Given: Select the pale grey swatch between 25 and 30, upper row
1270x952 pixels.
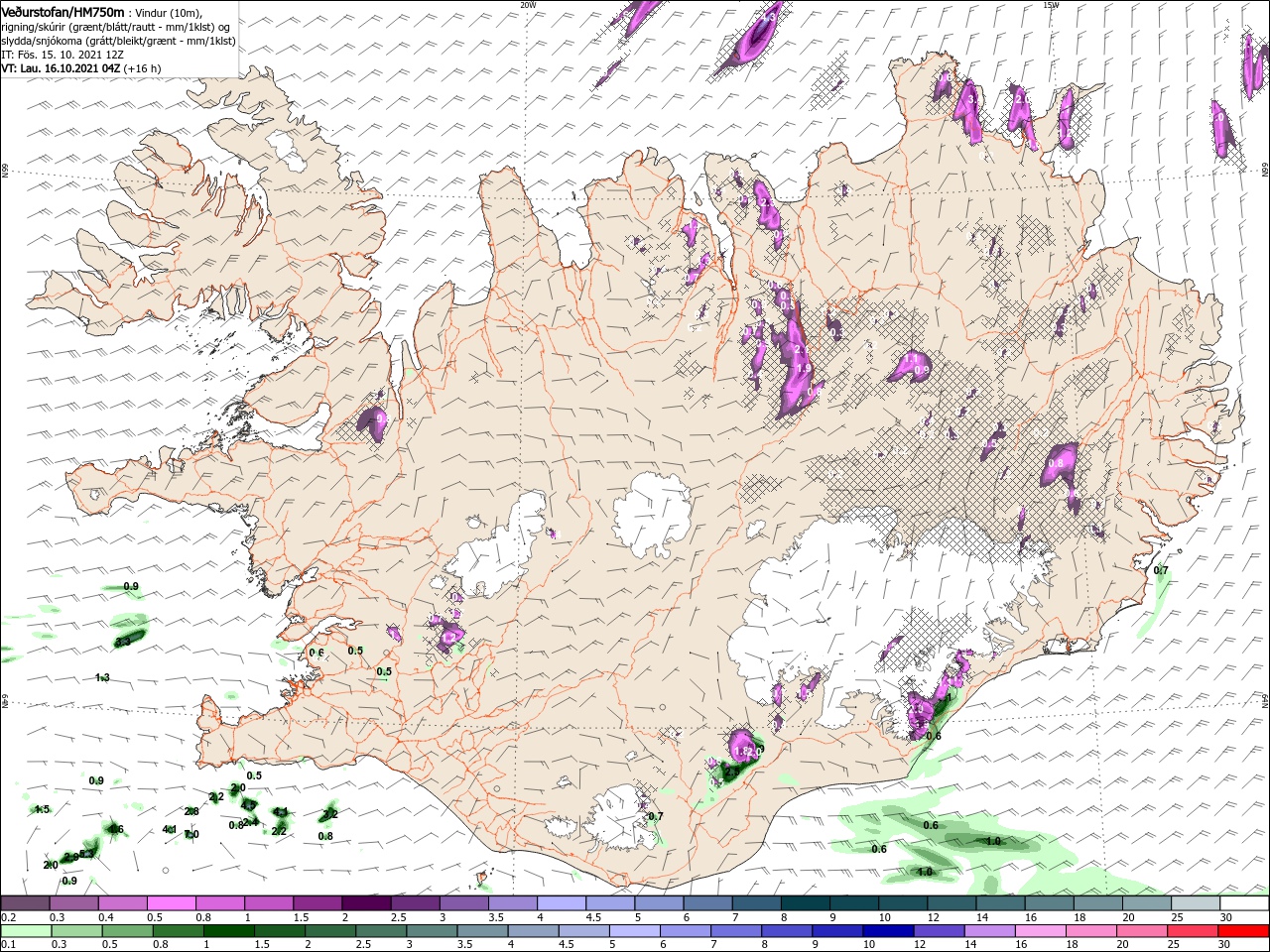Looking at the screenshot, I should tap(1195, 903).
